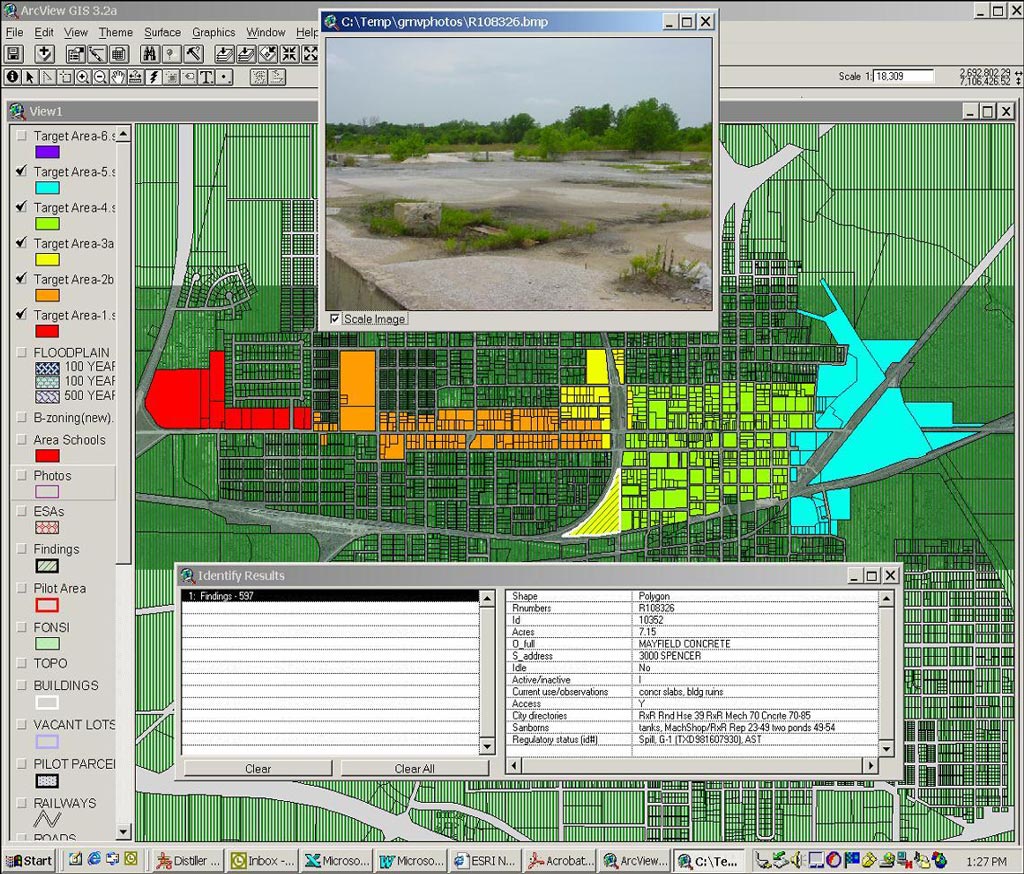The image size is (1024, 874).
Task: Turn on the FLOODPLAIN theme checkbox
Action: (x=22, y=352)
